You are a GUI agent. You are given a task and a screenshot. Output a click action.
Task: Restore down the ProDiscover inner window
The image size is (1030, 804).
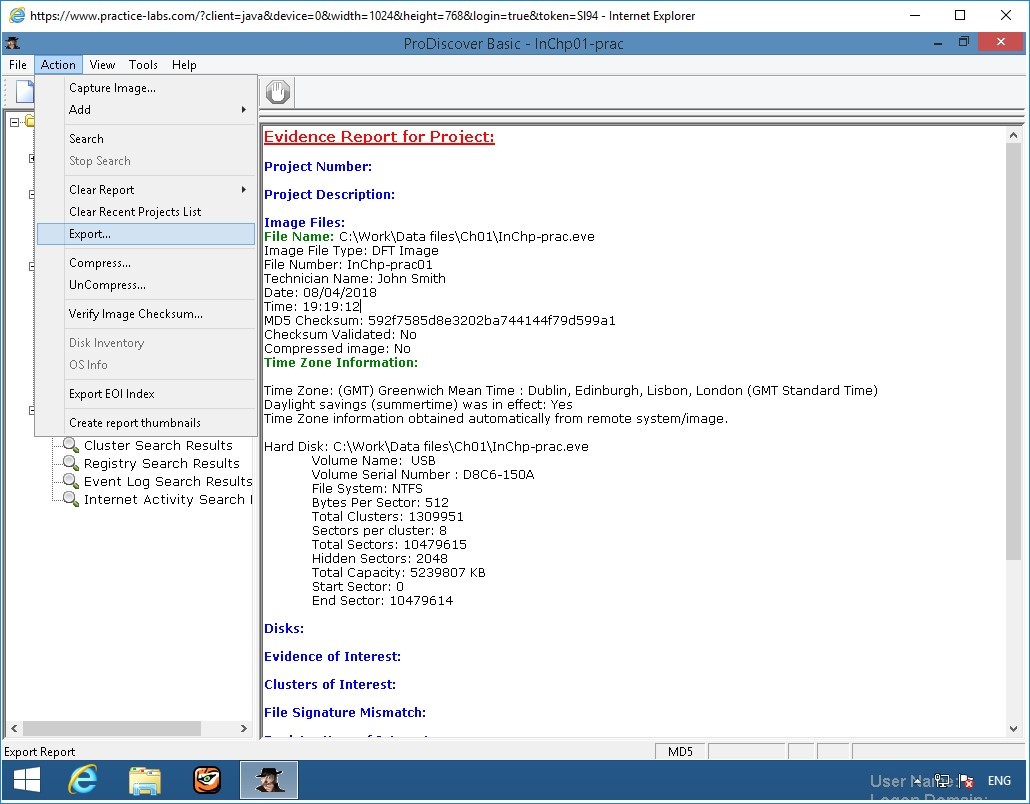point(964,42)
